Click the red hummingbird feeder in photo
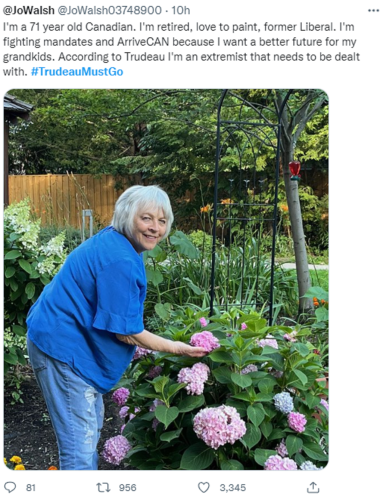The height and width of the screenshot is (500, 380). tap(295, 170)
